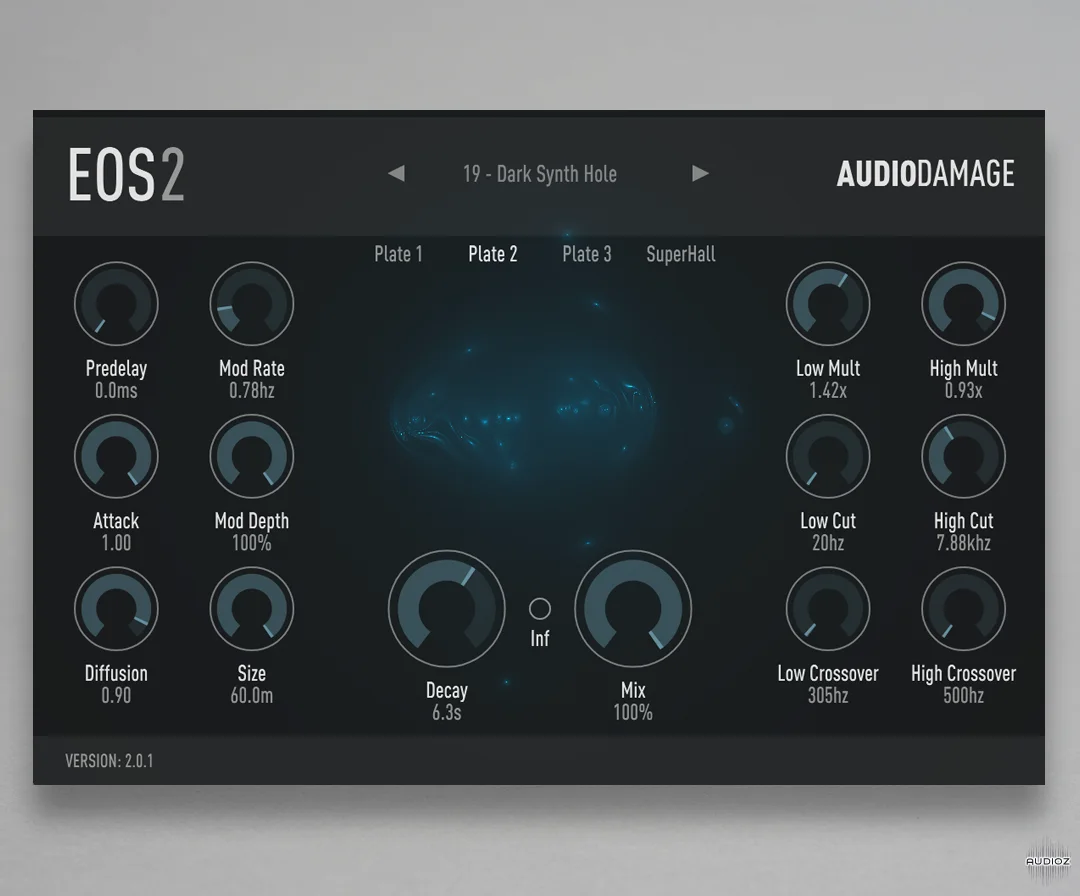Click the High Cut value 7.88khz
Screen dimensions: 1080x896
coord(964,543)
